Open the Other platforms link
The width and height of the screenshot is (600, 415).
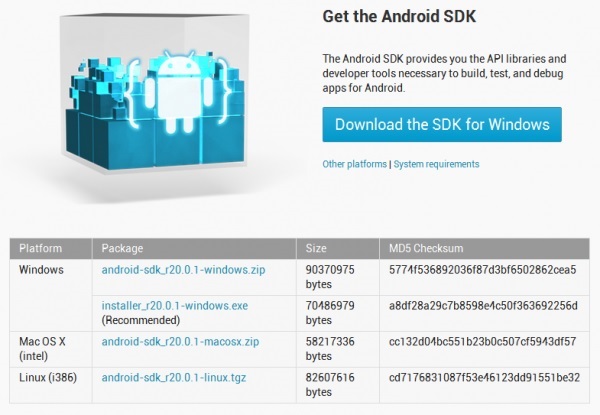[354, 164]
